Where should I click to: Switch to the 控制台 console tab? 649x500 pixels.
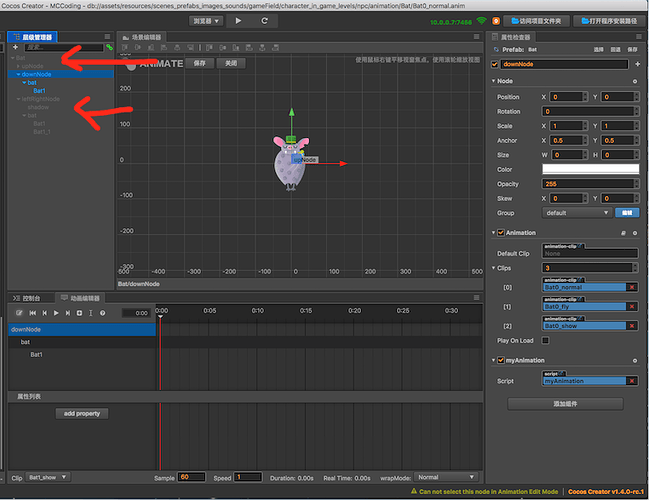[27, 298]
